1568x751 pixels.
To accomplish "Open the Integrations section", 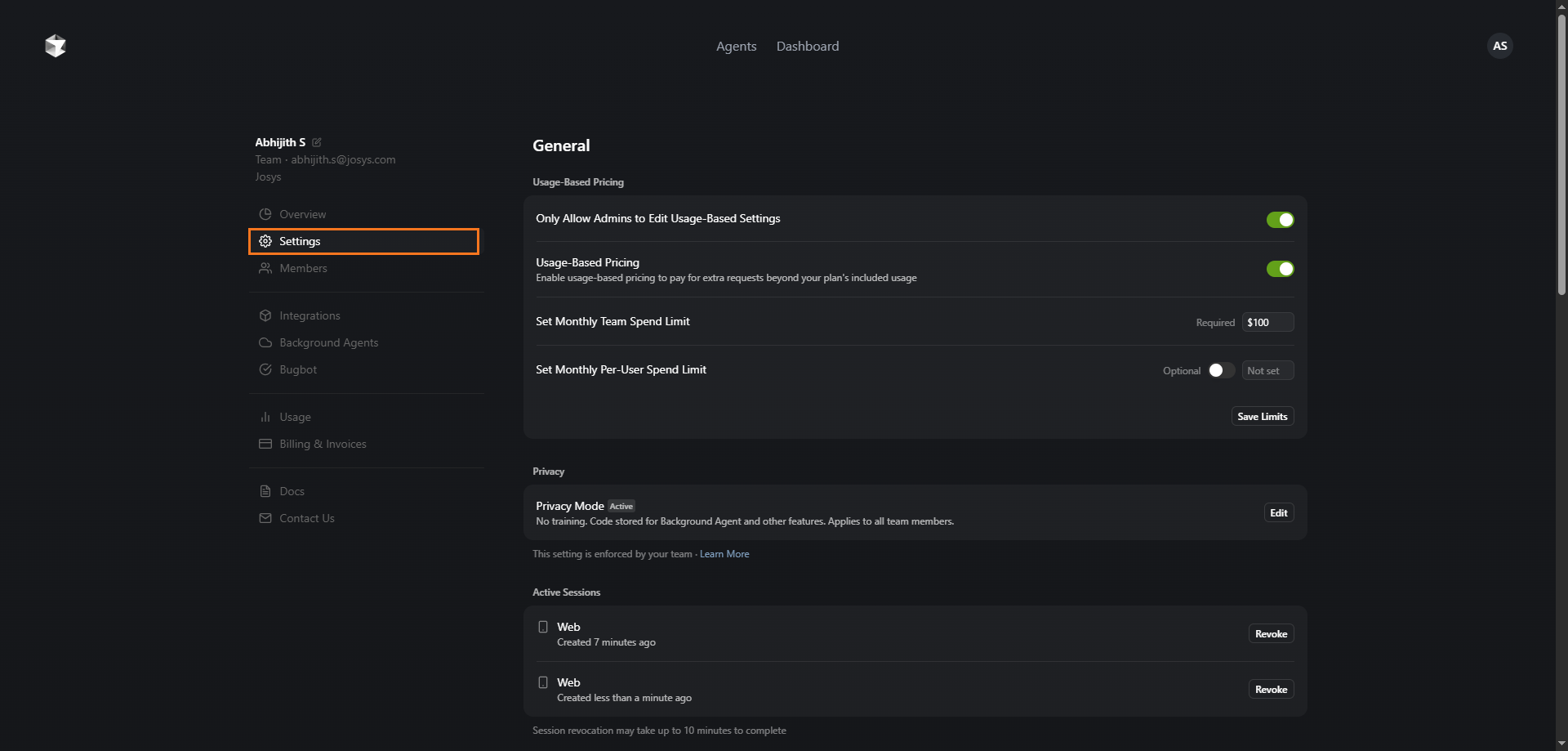I will (x=310, y=315).
